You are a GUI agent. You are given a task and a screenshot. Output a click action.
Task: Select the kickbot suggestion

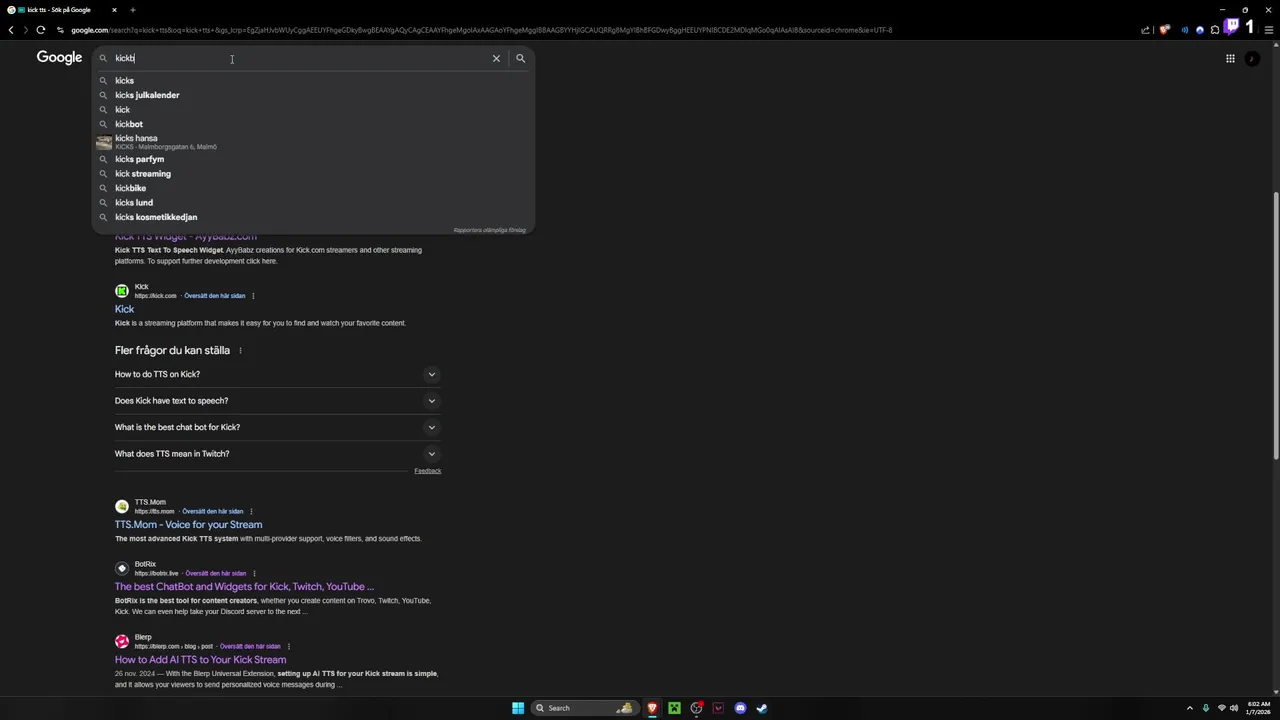[313, 124]
